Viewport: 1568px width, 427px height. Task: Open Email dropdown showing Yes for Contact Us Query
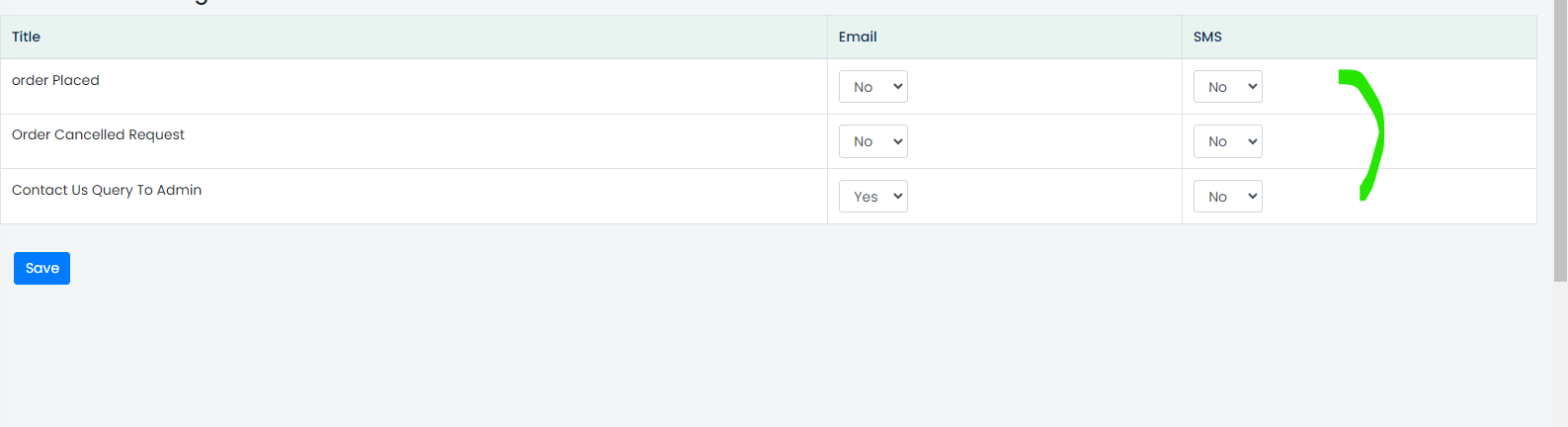(873, 197)
